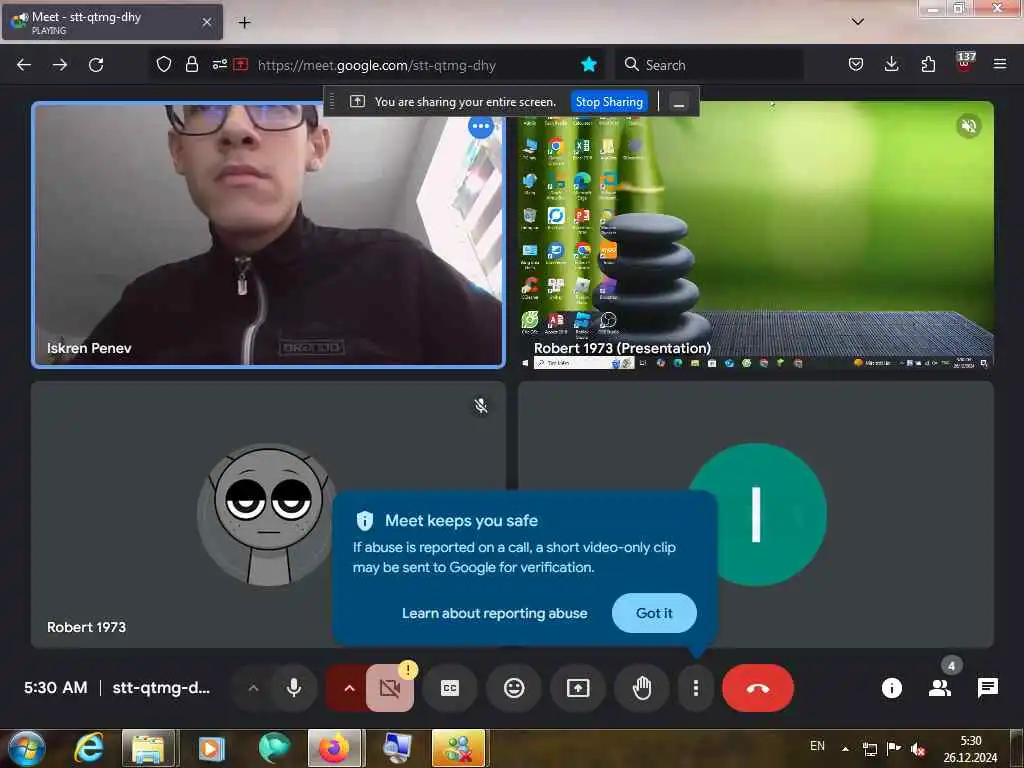Click the 5:30 AM meeting time text

coord(56,688)
